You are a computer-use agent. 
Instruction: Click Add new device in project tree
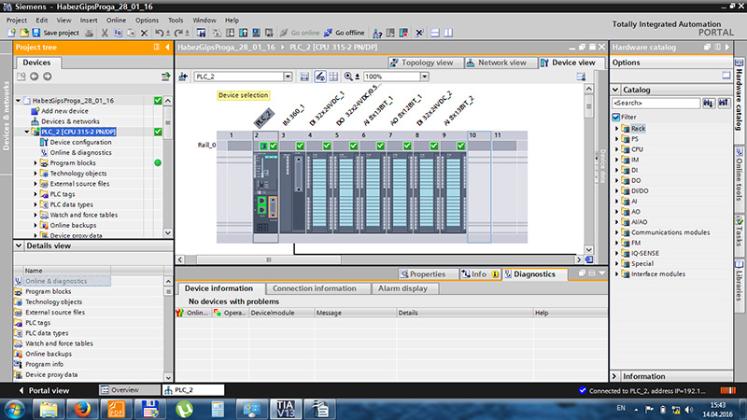click(x=65, y=111)
